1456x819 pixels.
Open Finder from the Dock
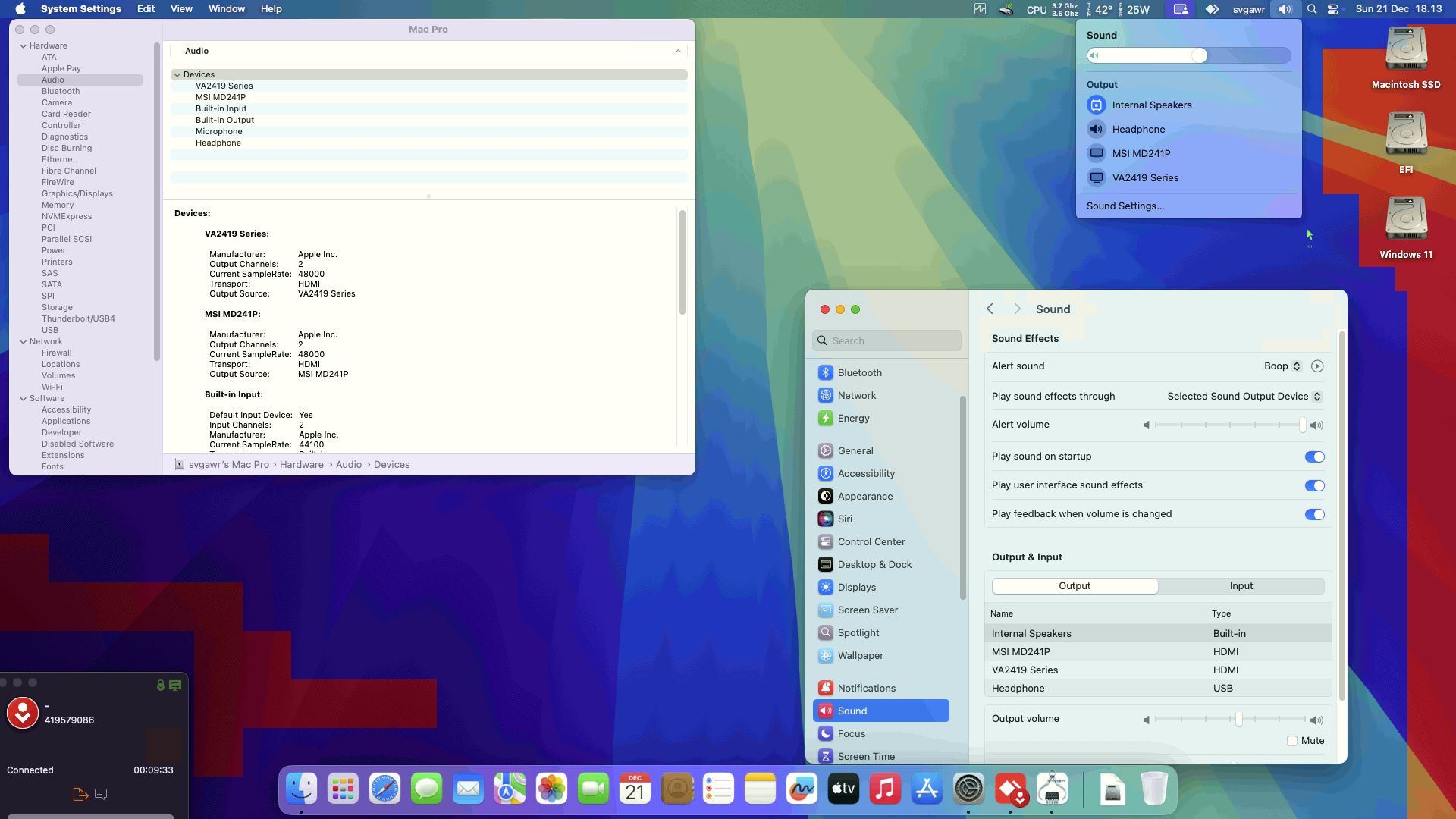pyautogui.click(x=301, y=789)
